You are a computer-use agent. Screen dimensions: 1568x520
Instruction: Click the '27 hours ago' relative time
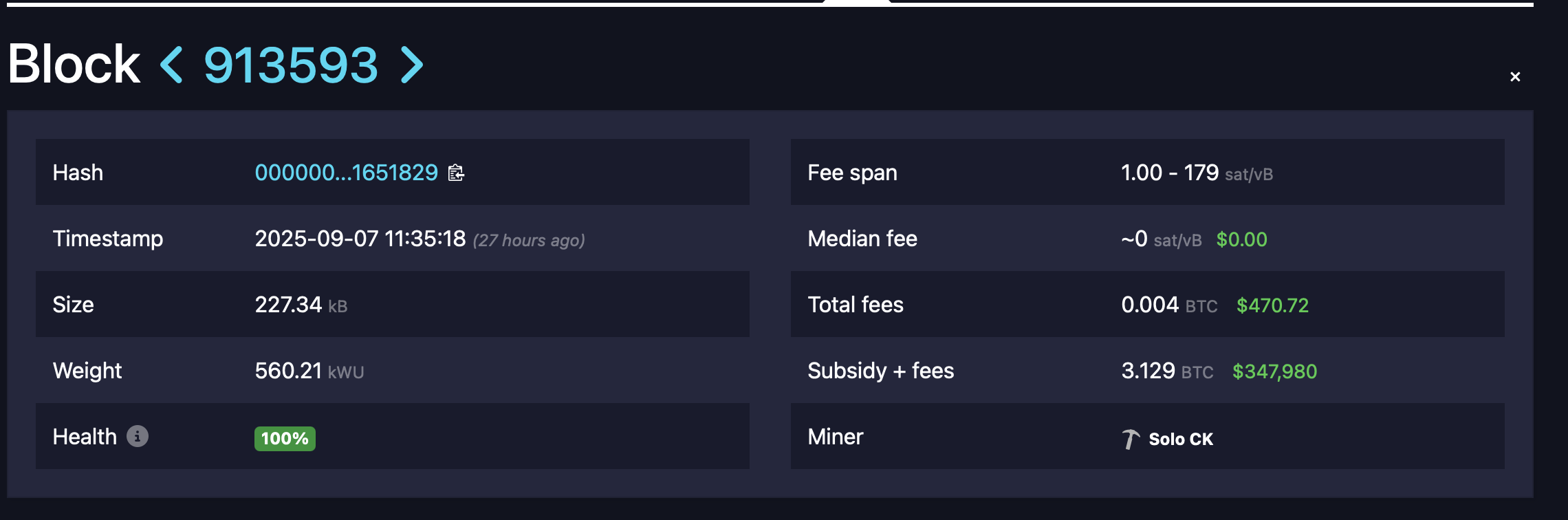click(x=529, y=240)
